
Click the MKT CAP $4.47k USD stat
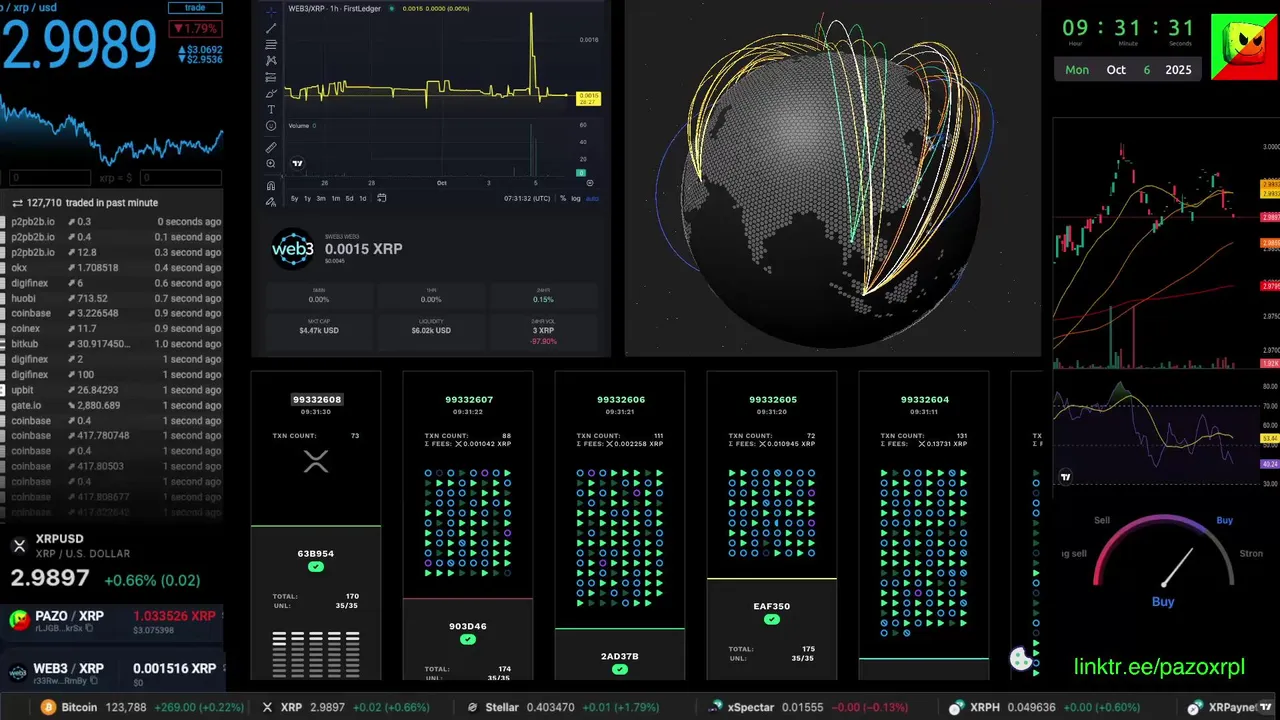[x=319, y=327]
